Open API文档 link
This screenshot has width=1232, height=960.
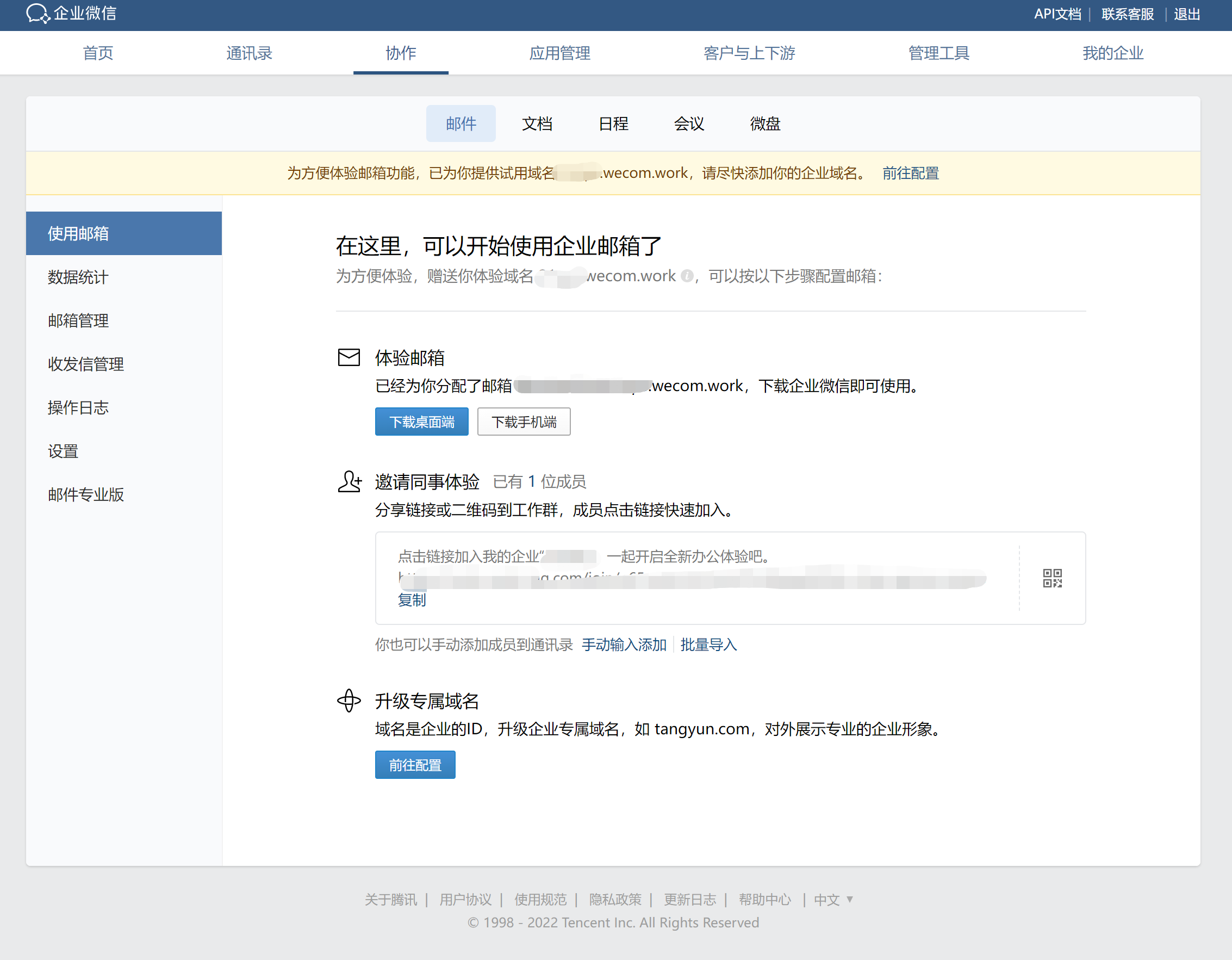pyautogui.click(x=1057, y=14)
